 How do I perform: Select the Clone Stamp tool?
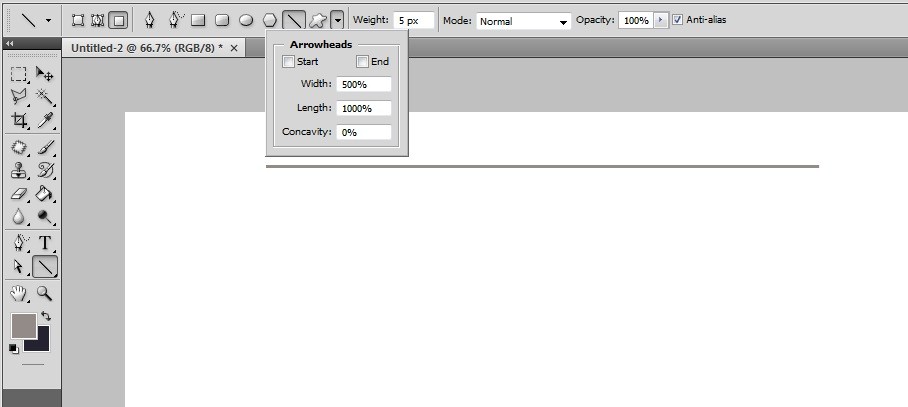coord(19,170)
